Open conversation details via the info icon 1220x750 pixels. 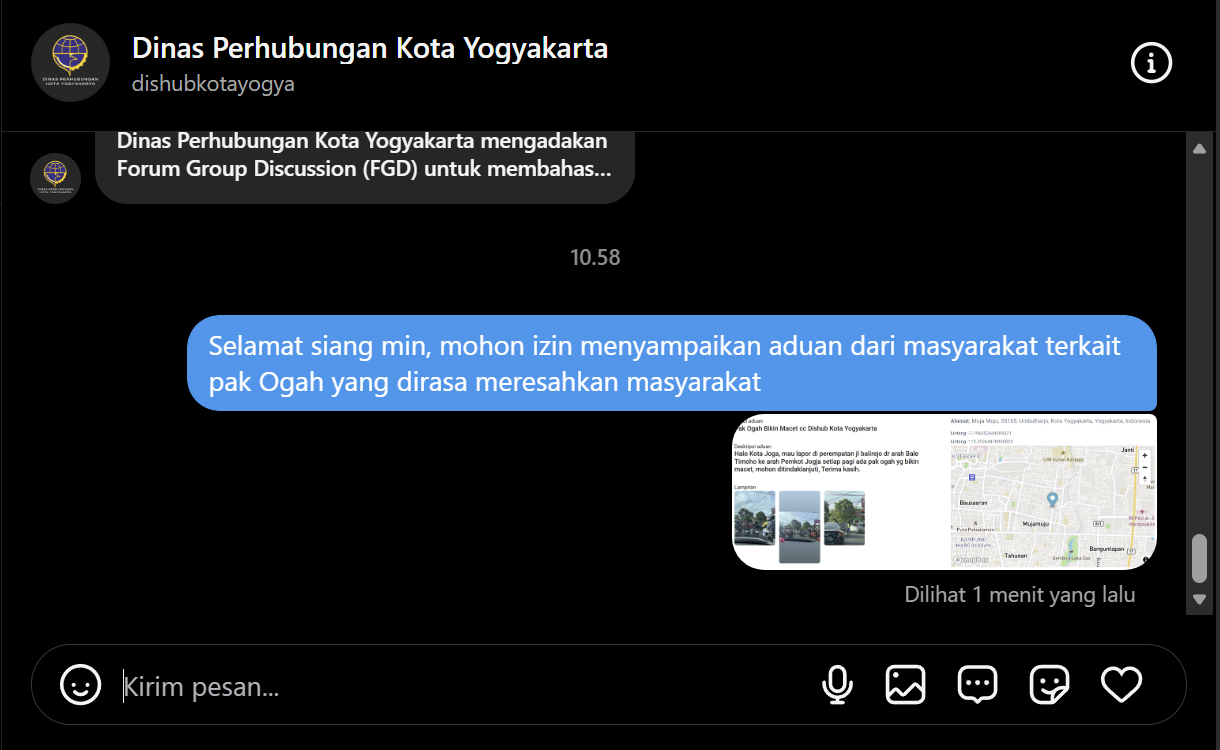[x=1151, y=63]
